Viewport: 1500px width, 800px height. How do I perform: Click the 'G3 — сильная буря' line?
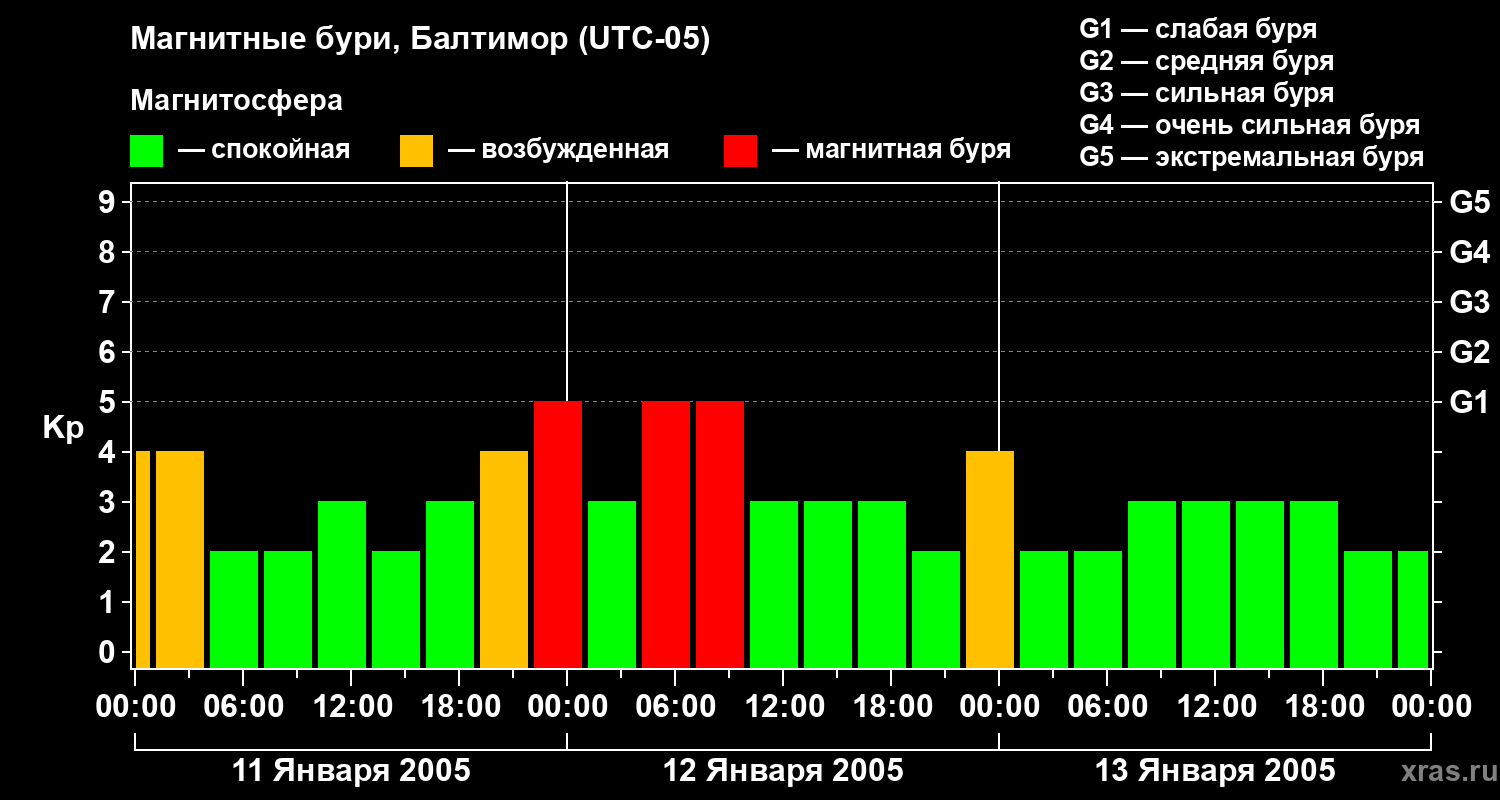pyautogui.click(x=1207, y=93)
